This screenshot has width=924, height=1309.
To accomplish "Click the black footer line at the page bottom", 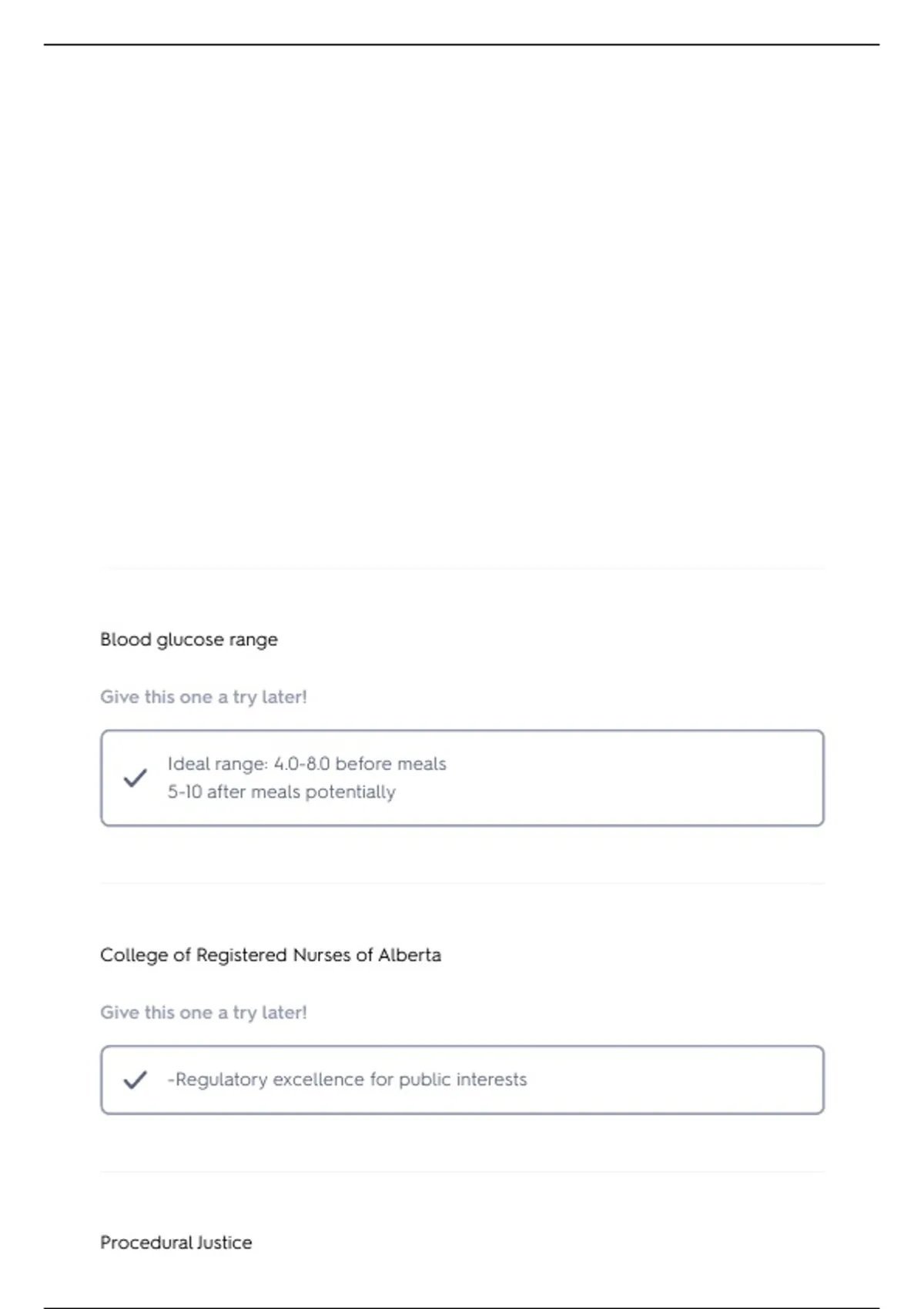I will click(x=462, y=1307).
